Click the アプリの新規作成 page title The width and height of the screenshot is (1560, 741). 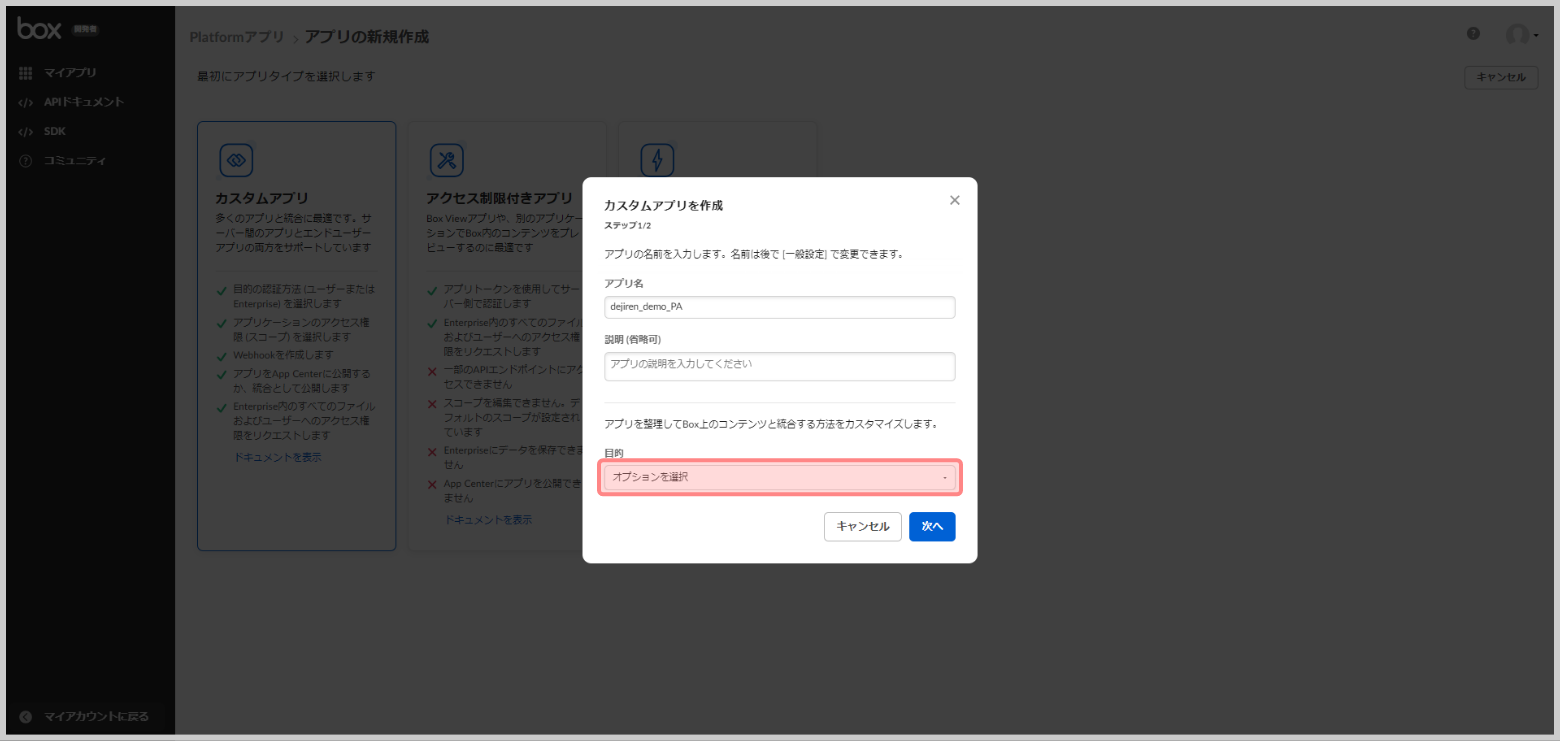367,37
